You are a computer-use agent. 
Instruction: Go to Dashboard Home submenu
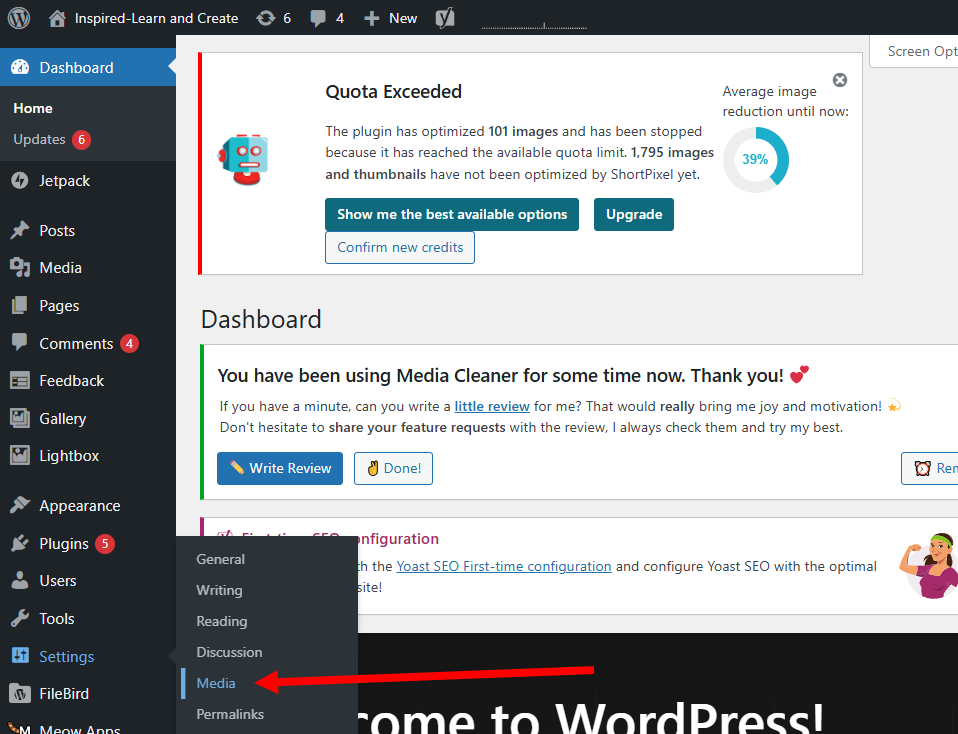33,108
